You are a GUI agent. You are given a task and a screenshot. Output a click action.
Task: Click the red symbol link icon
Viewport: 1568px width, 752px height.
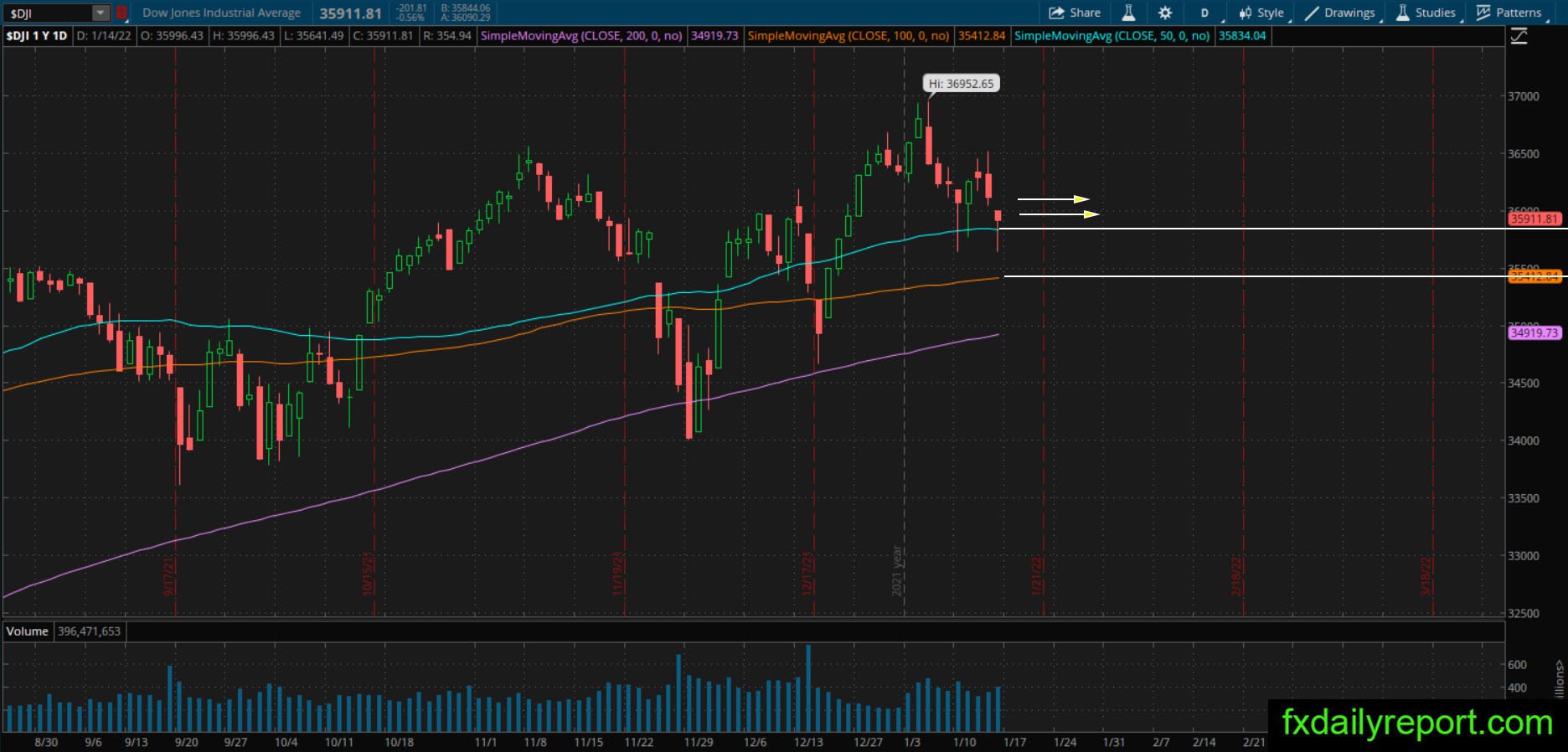click(x=121, y=13)
